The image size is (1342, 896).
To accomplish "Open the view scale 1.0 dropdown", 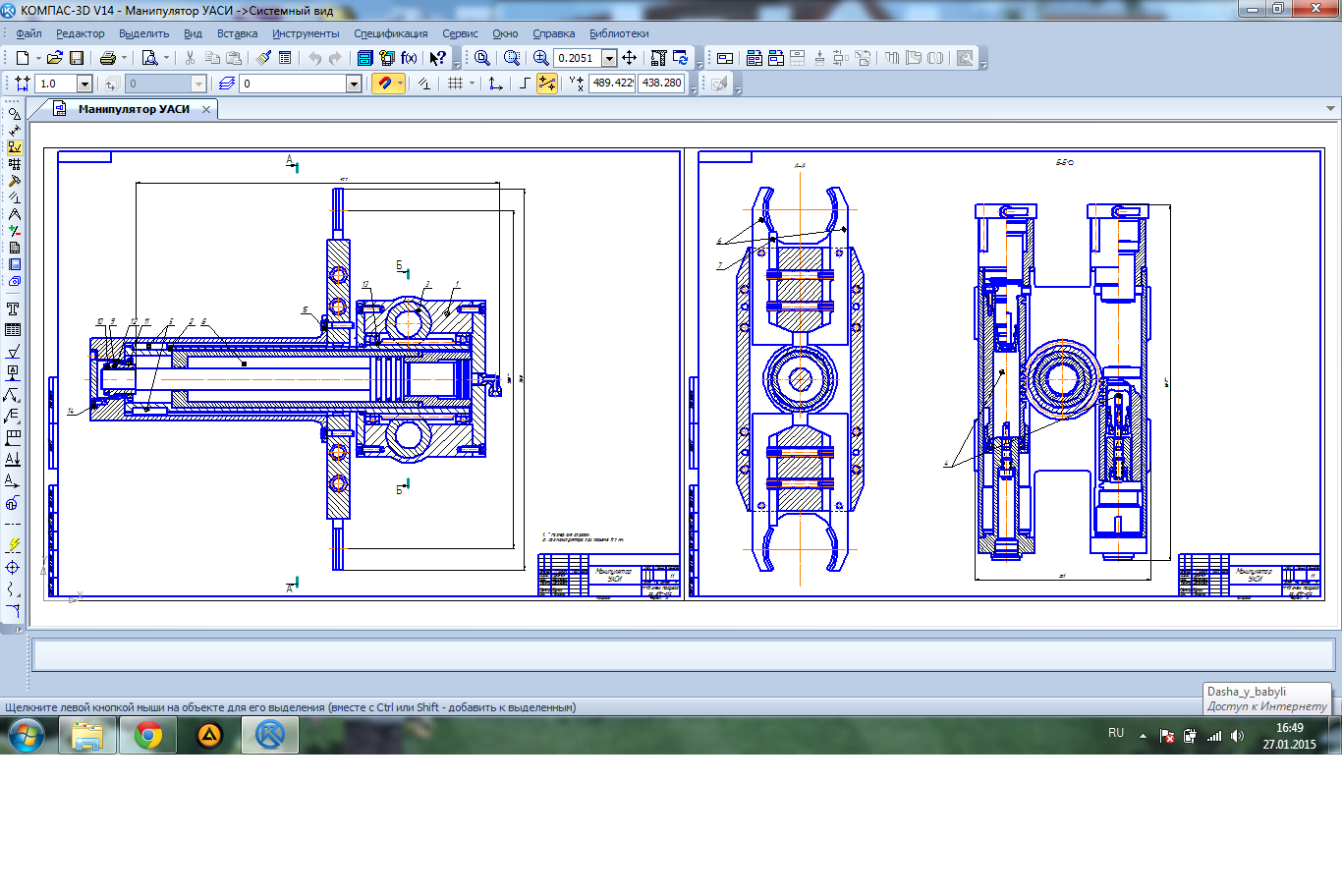I will pyautogui.click(x=84, y=84).
